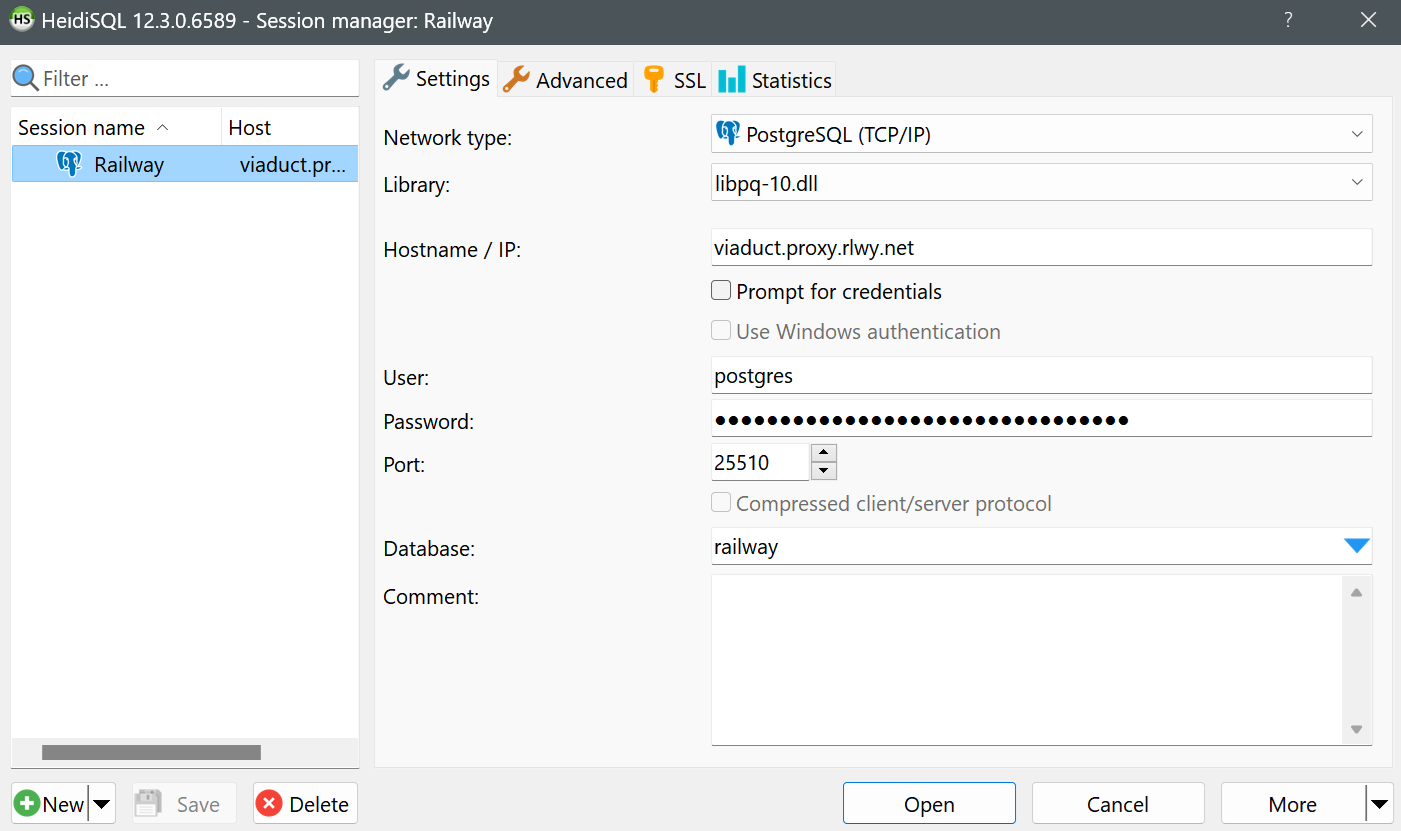Click the PostgreSQL elephant icon beside Railway session
This screenshot has height=831, width=1401.
[x=69, y=165]
